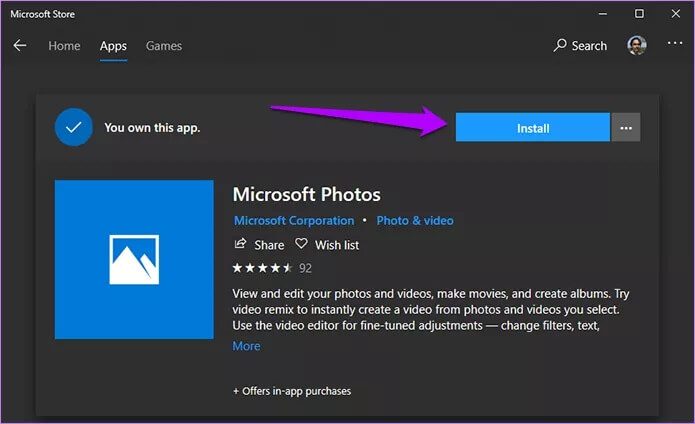Share the Microsoft Photos app
695x424 pixels.
(259, 245)
